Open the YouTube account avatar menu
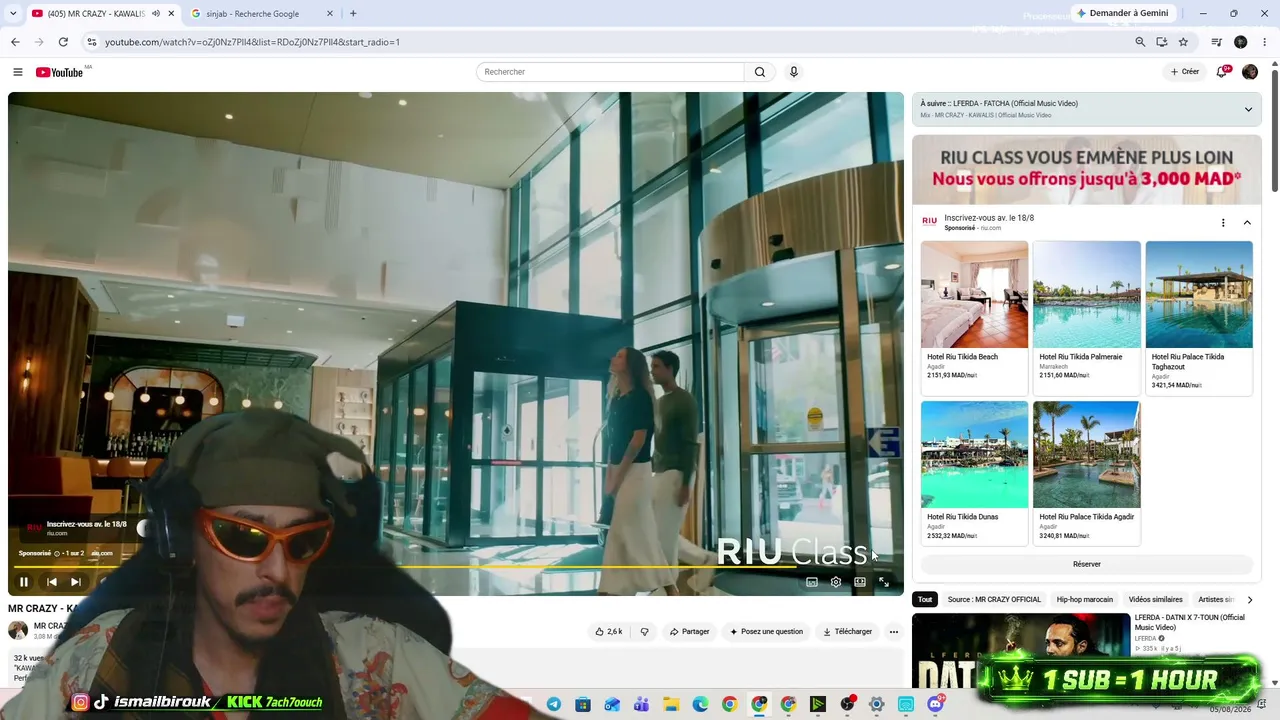Viewport: 1280px width, 720px height. click(1250, 72)
